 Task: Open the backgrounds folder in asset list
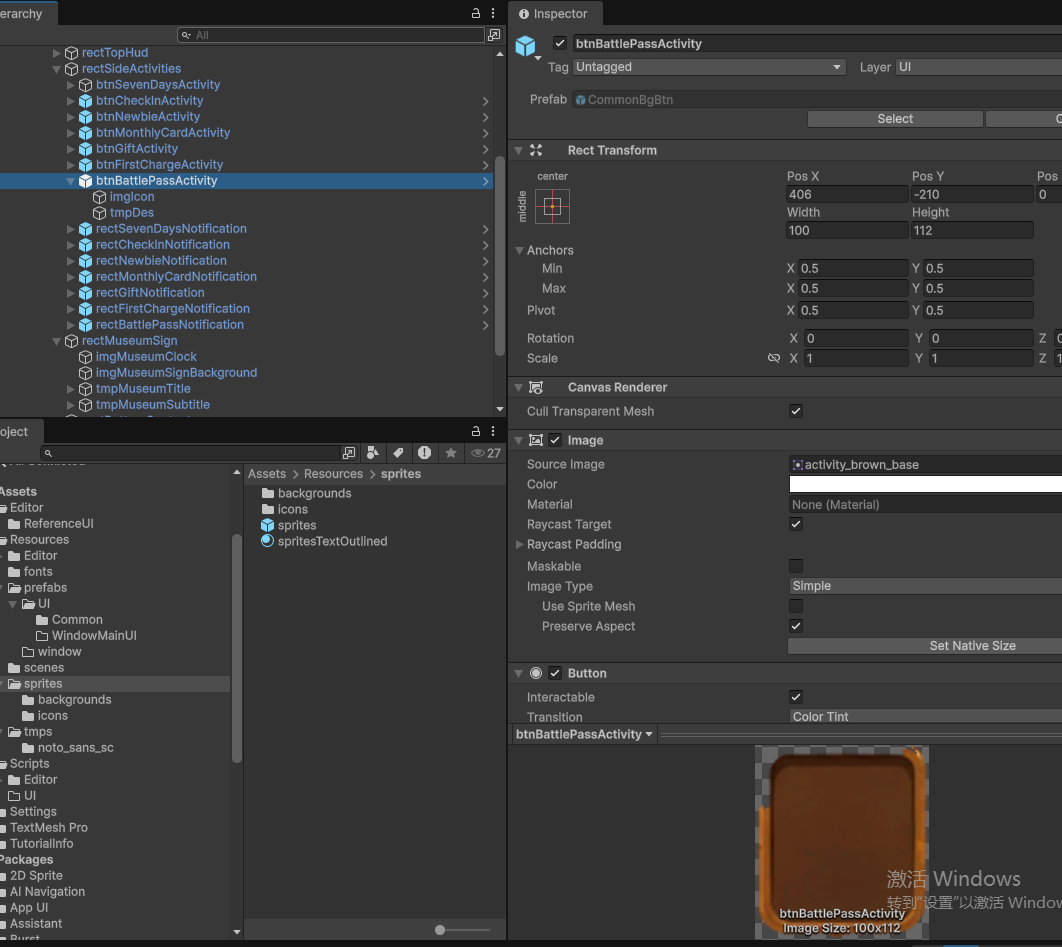[x=306, y=493]
